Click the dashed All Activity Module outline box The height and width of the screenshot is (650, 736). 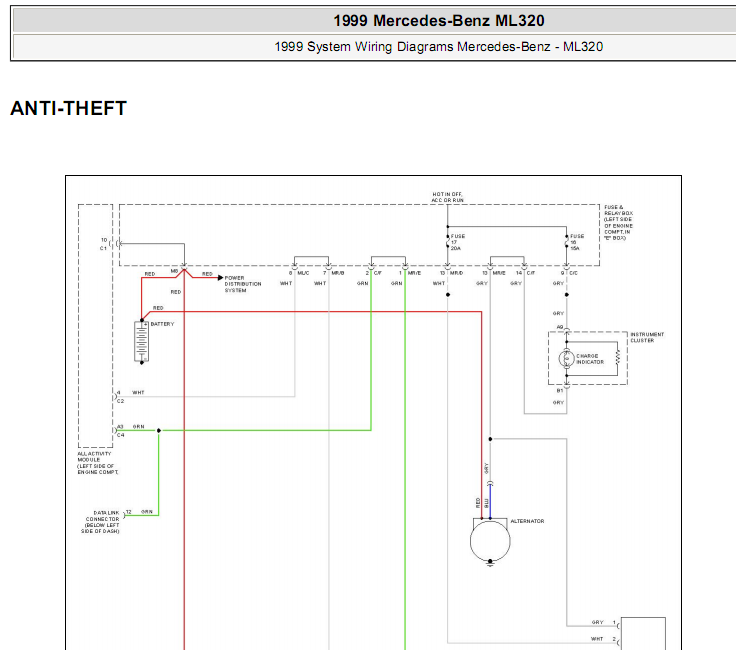point(96,326)
